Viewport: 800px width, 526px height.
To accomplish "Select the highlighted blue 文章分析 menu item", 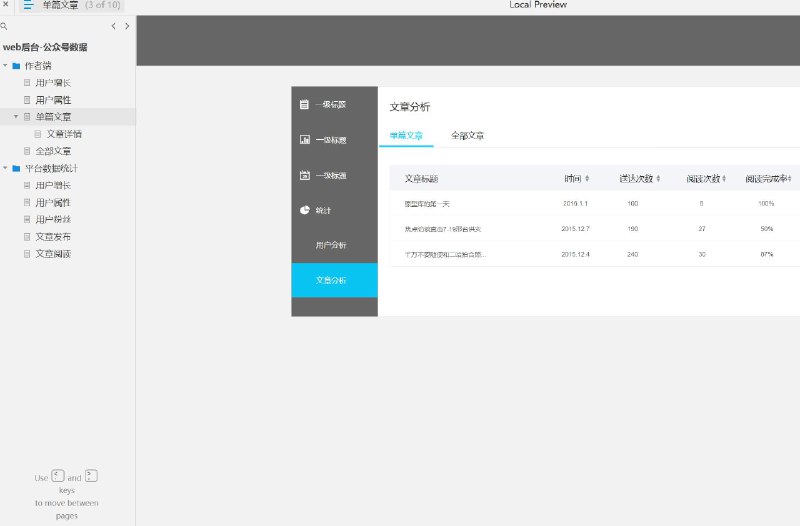I will 334,280.
